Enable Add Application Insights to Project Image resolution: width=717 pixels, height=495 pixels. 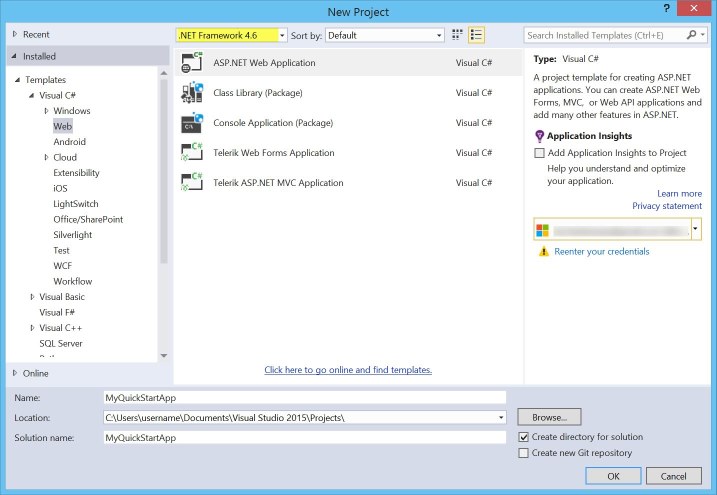(540, 153)
